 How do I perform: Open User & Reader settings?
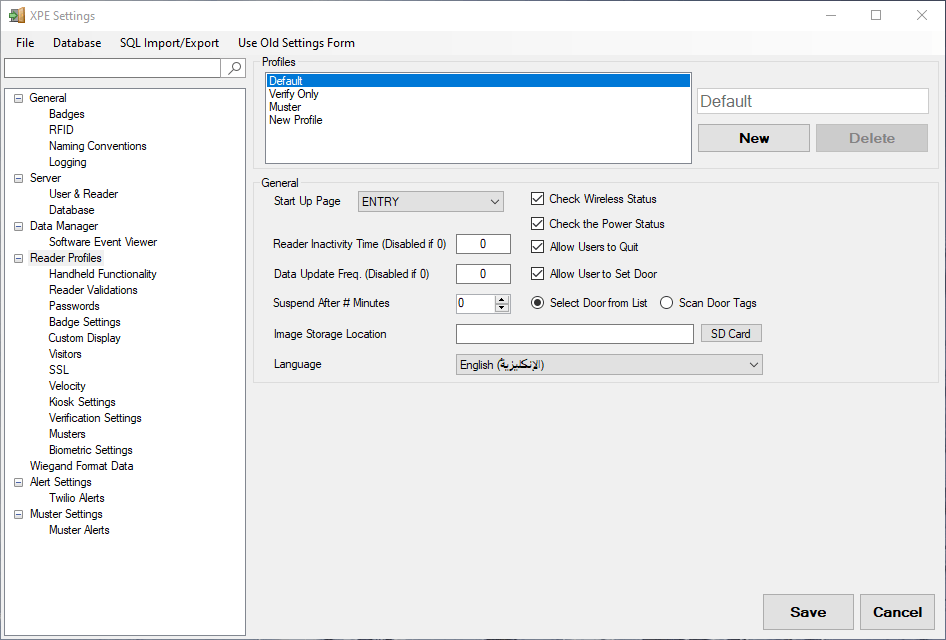click(x=83, y=194)
